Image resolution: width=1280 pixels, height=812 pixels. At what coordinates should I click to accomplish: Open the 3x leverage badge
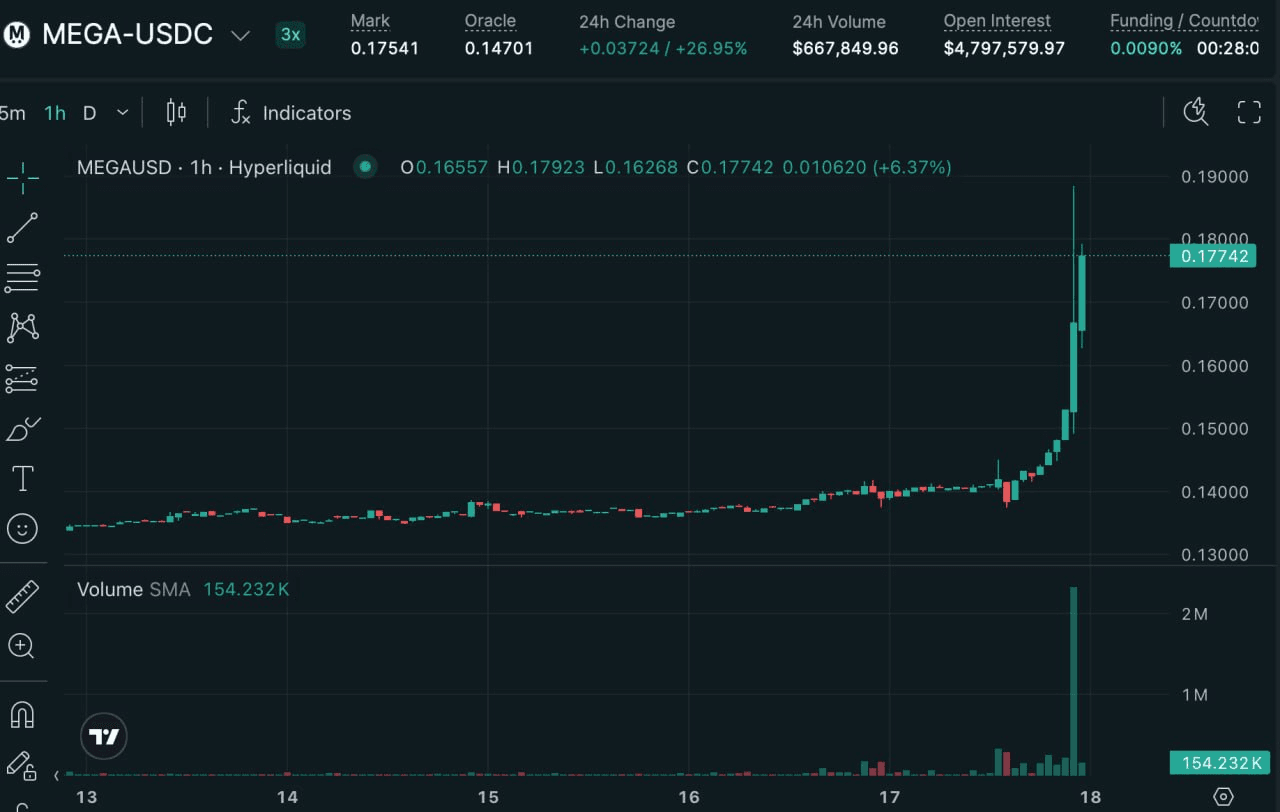tap(290, 35)
